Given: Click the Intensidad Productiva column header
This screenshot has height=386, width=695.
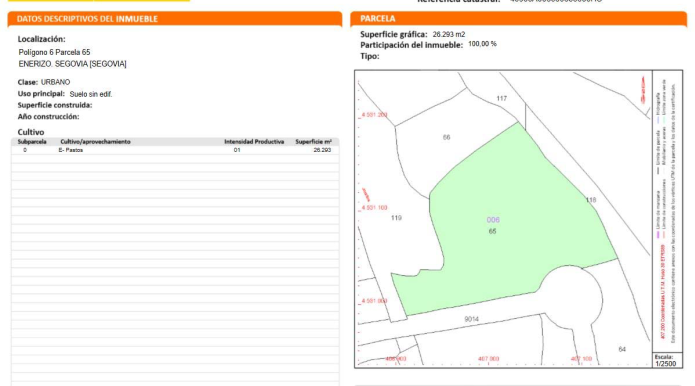Looking at the screenshot, I should 254,142.
